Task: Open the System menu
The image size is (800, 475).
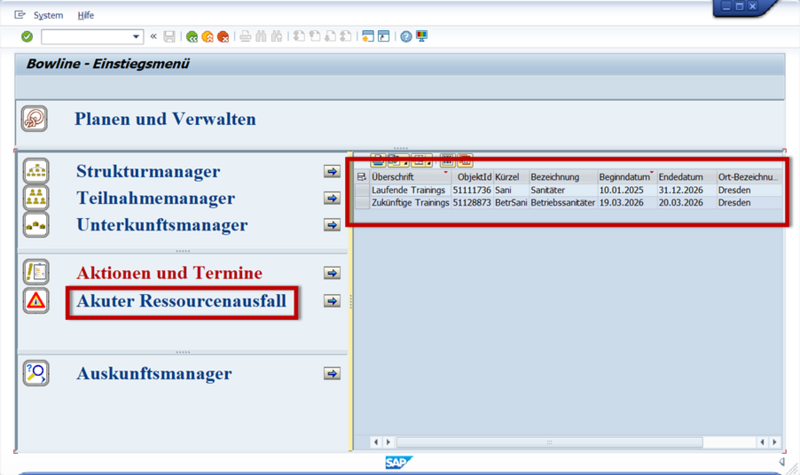Action: tap(48, 15)
